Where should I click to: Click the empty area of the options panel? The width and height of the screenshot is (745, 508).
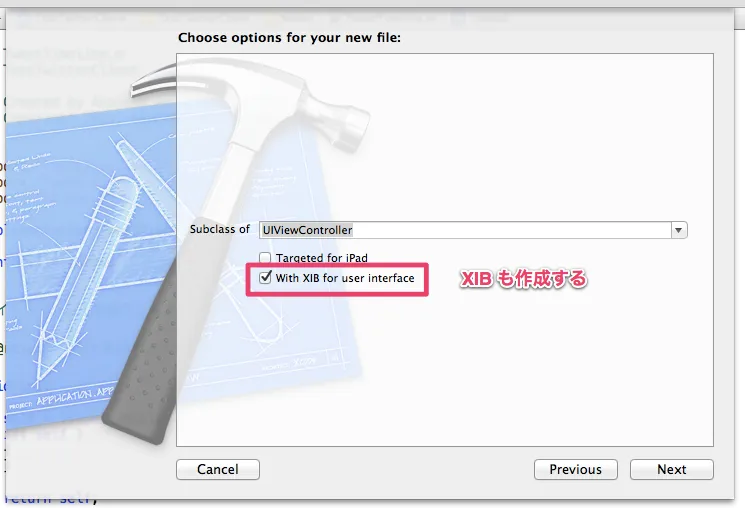coord(546,371)
